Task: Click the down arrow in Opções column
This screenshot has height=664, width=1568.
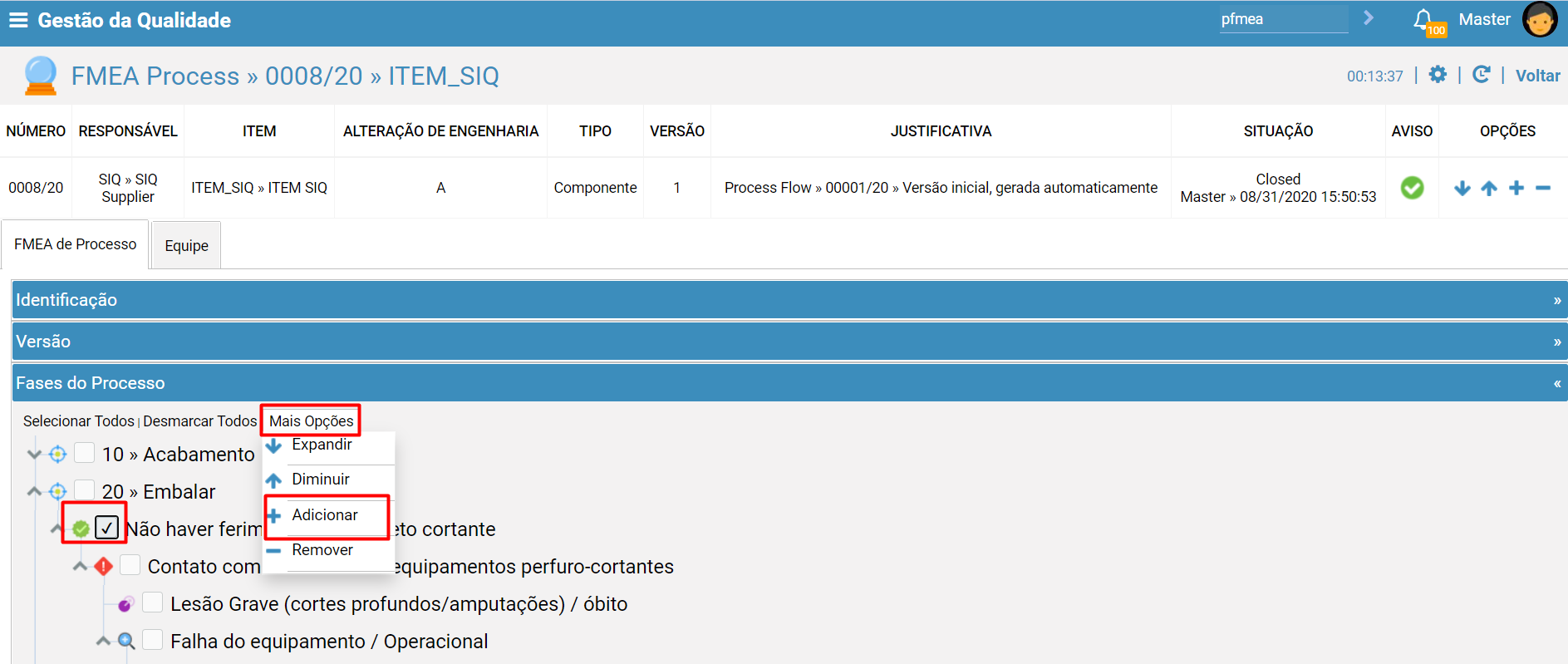Action: (x=1462, y=189)
